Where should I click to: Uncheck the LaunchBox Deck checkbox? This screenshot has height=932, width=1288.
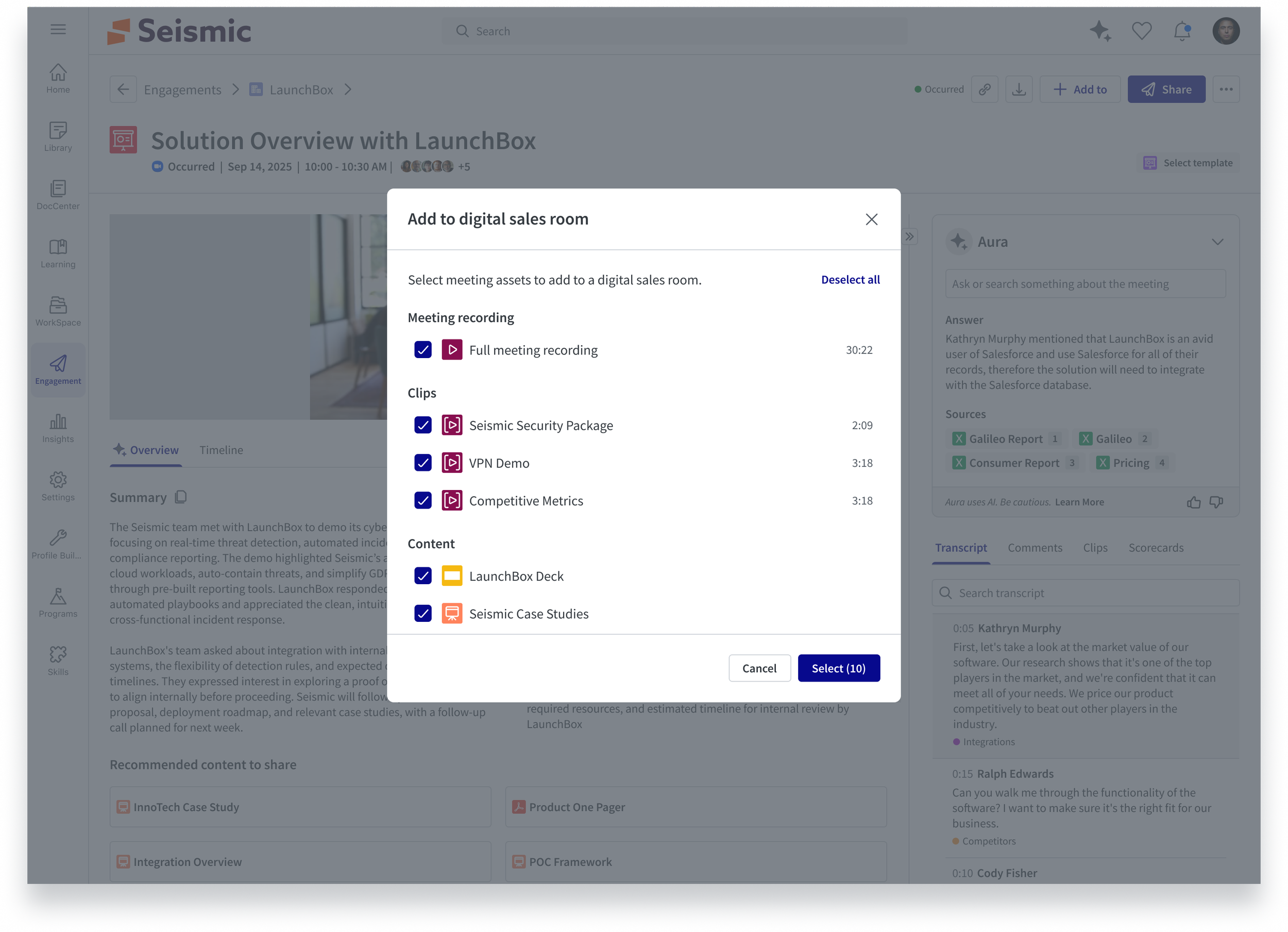423,576
